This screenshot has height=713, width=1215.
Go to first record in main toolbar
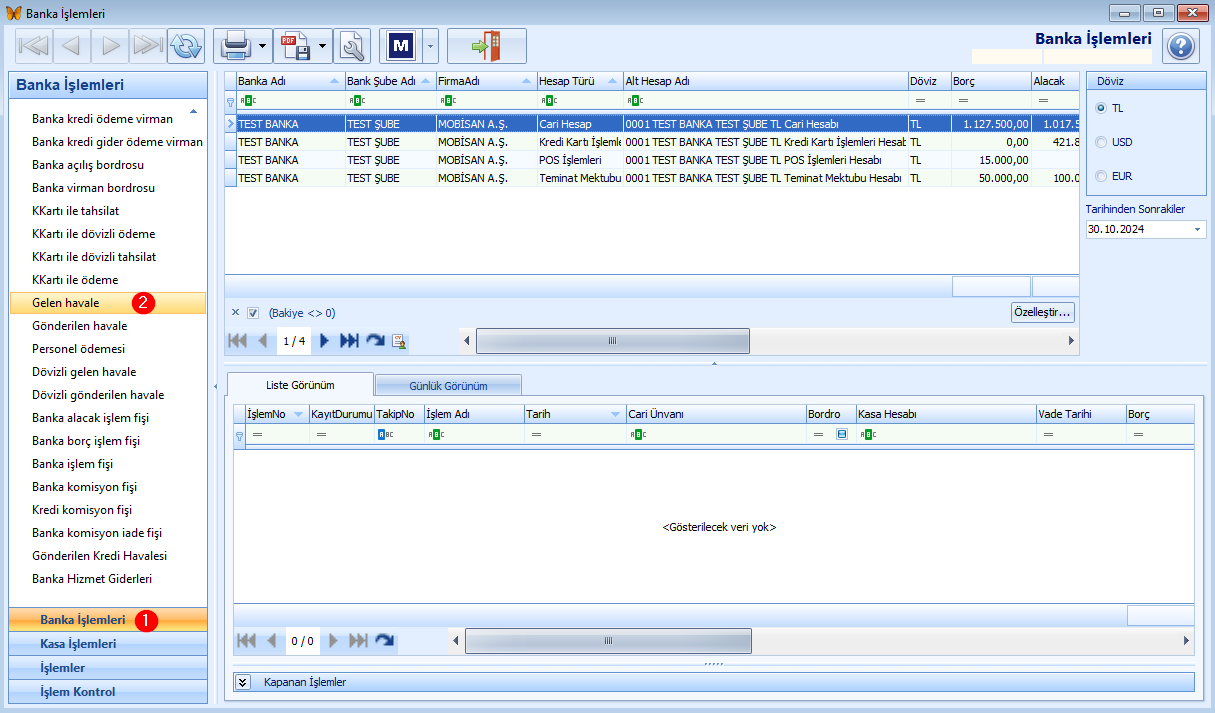tap(34, 46)
